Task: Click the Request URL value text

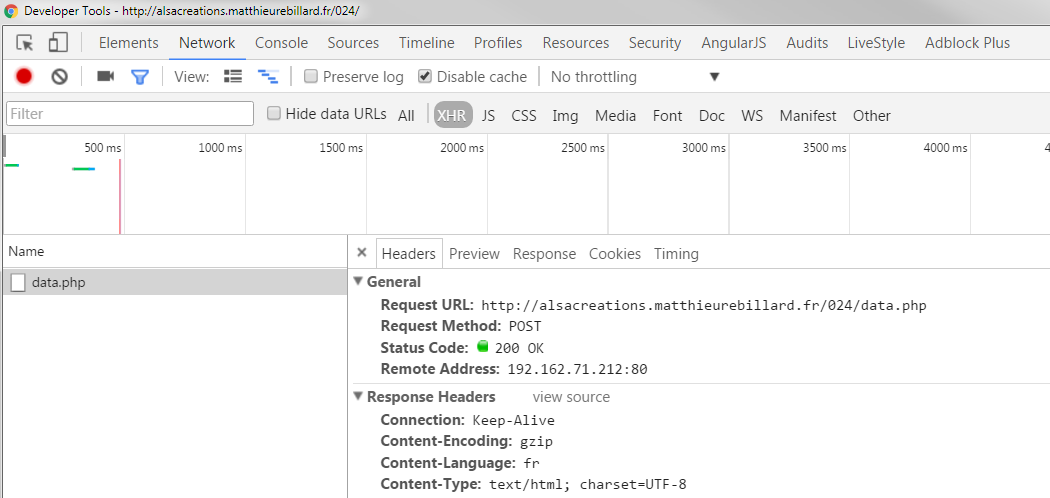Action: point(704,306)
